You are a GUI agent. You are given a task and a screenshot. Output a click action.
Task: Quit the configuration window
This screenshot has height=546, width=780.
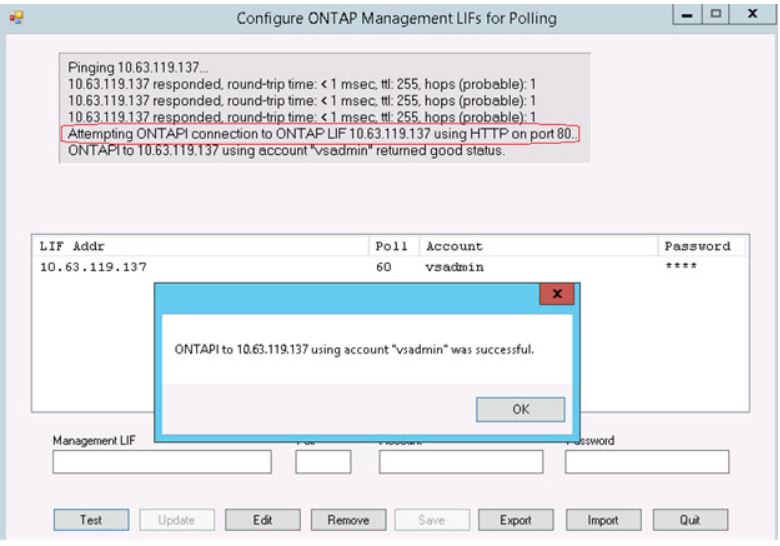tap(688, 519)
